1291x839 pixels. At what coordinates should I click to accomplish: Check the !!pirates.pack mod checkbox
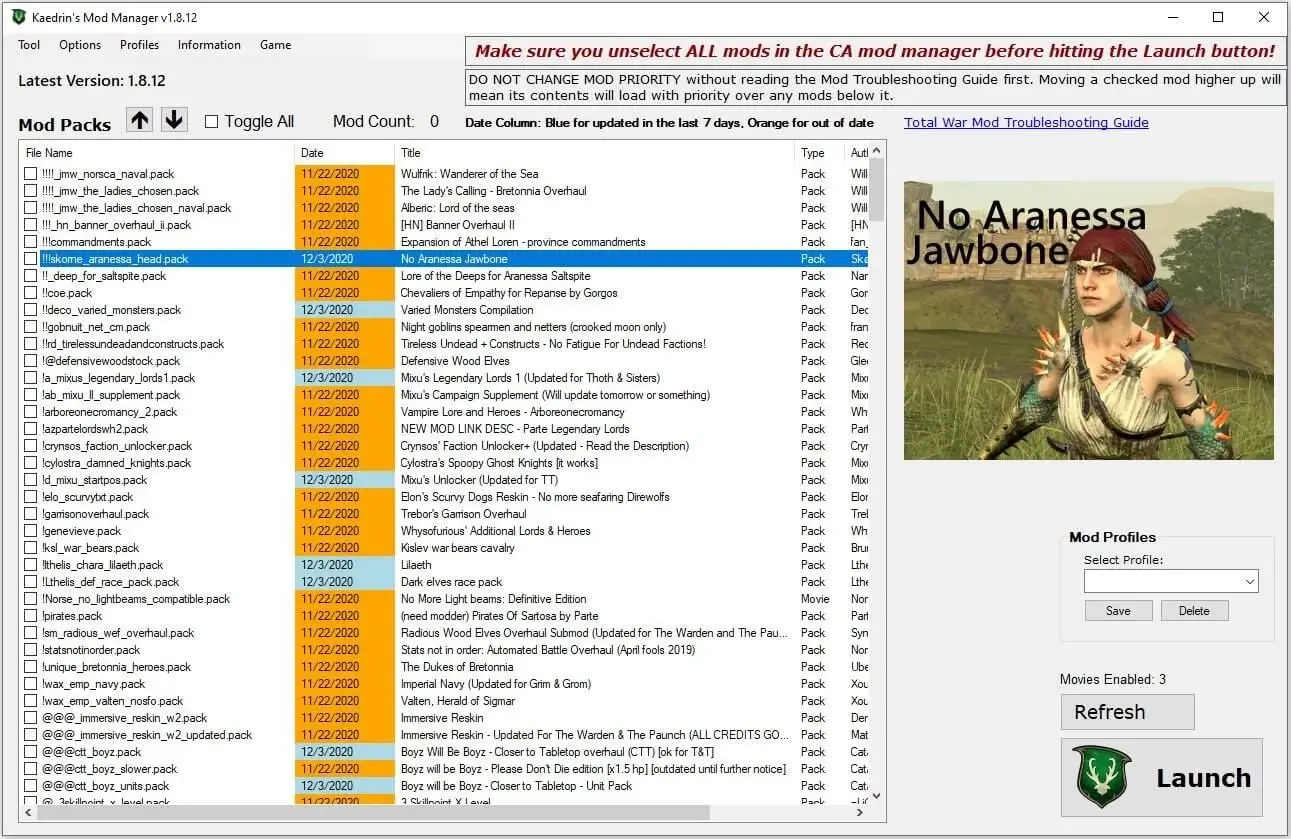[31, 615]
